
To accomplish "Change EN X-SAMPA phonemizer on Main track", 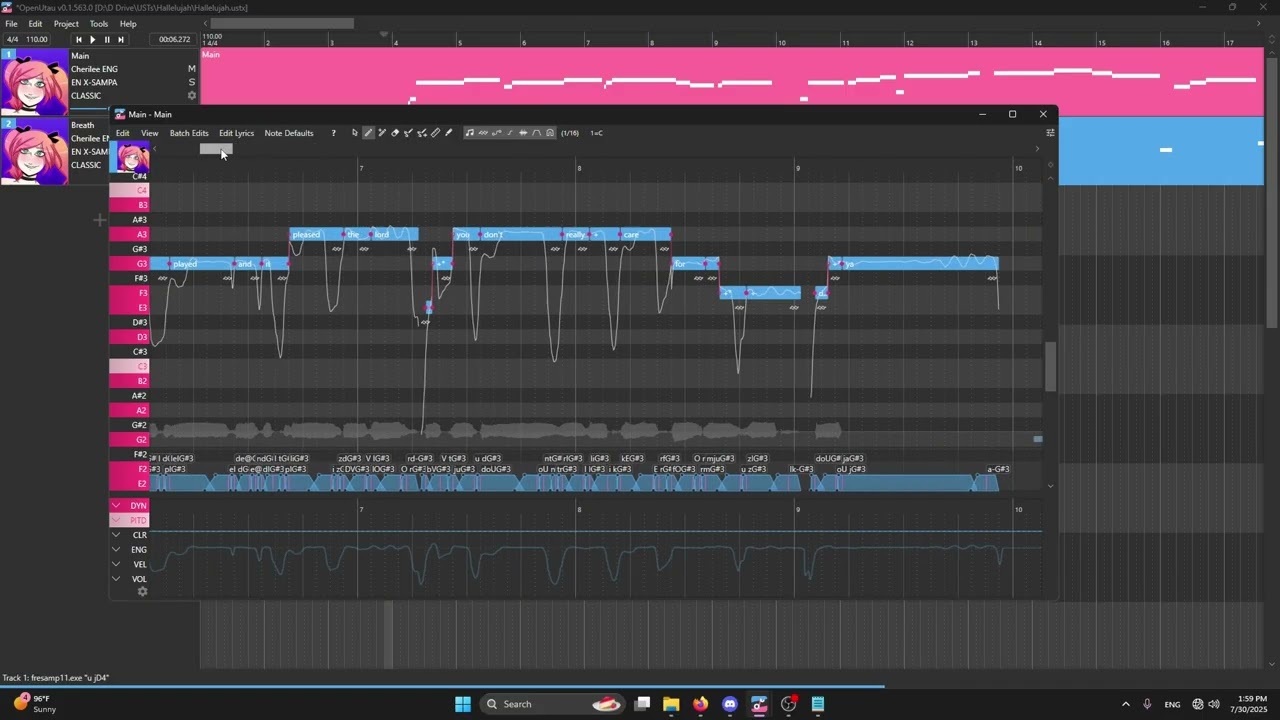I will pos(94,82).
